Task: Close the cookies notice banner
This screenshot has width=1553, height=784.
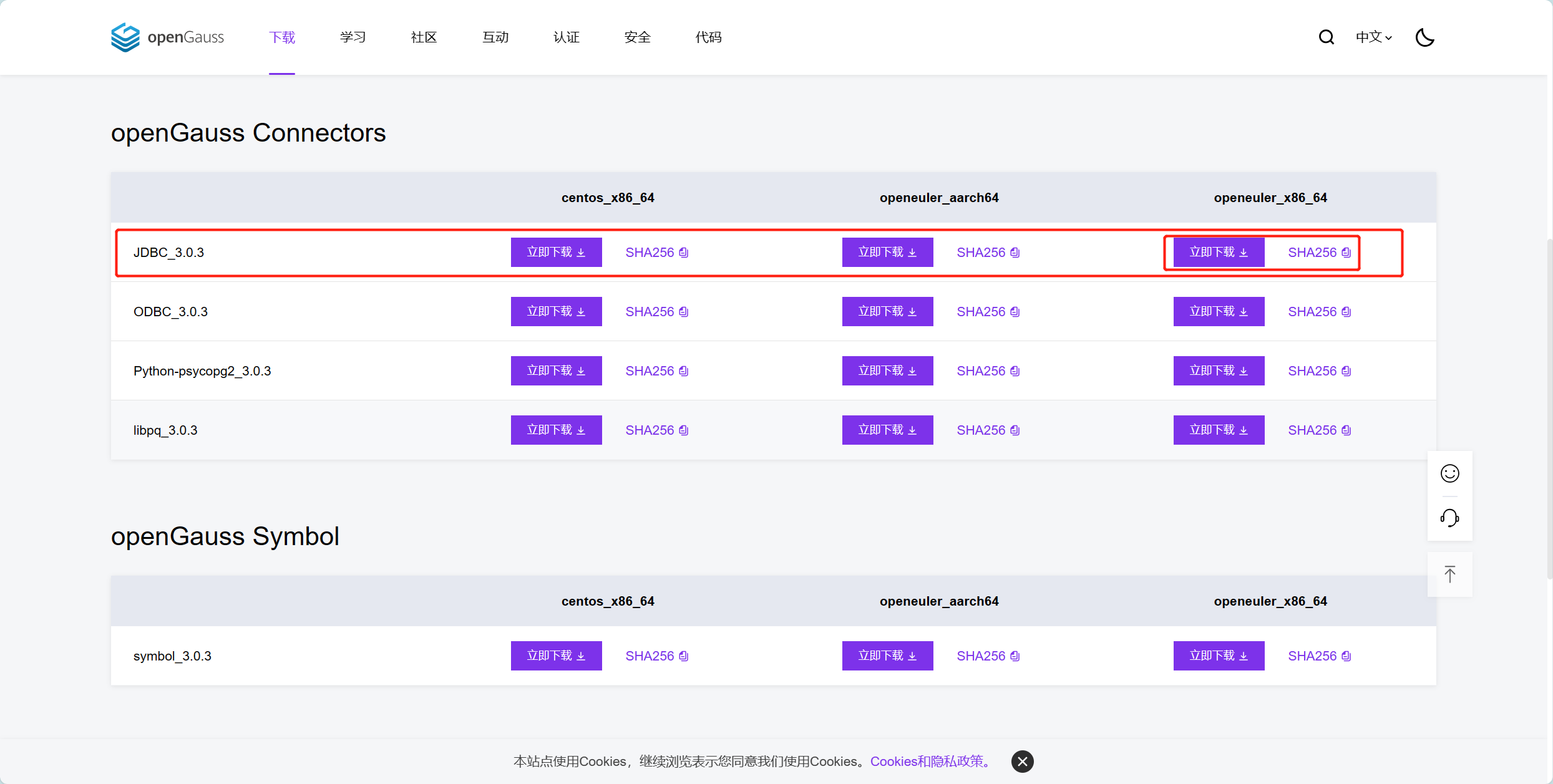Action: coord(1022,761)
